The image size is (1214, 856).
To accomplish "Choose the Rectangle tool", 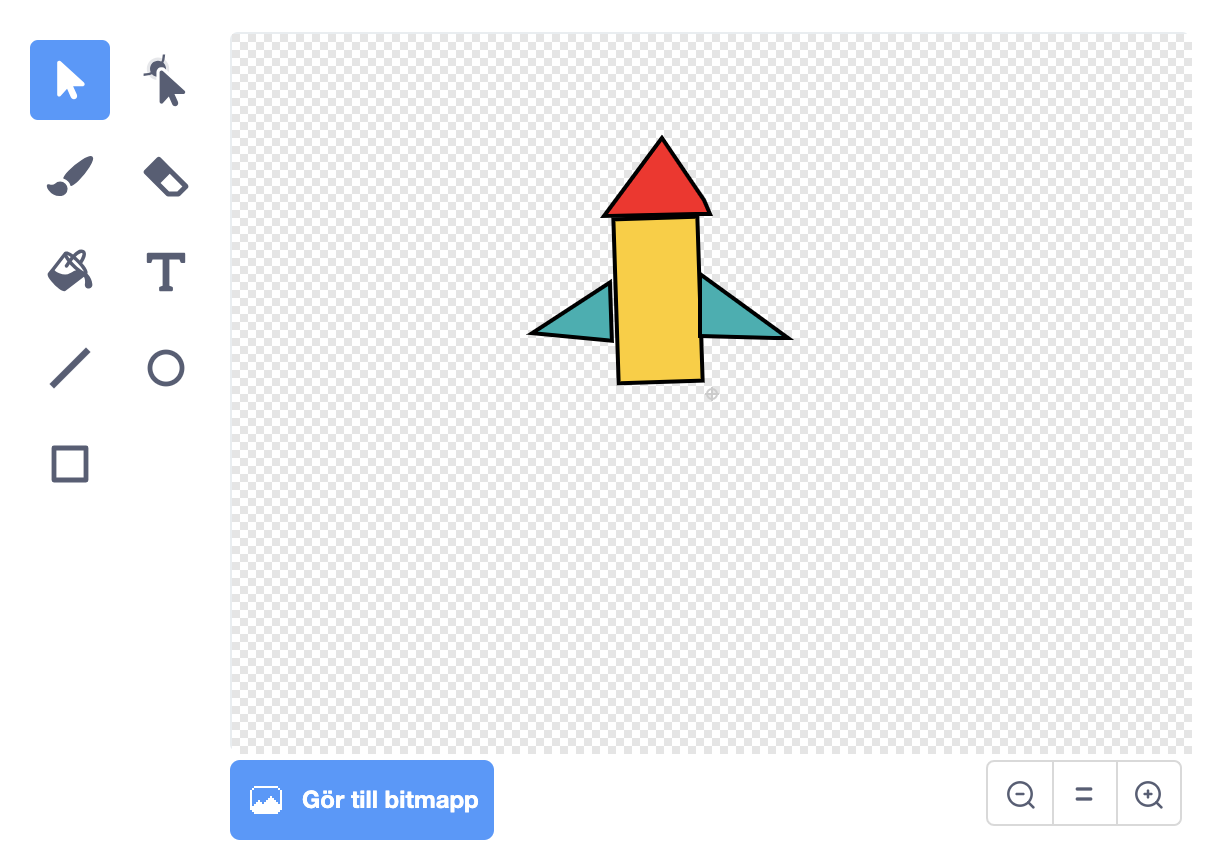I will tap(70, 464).
